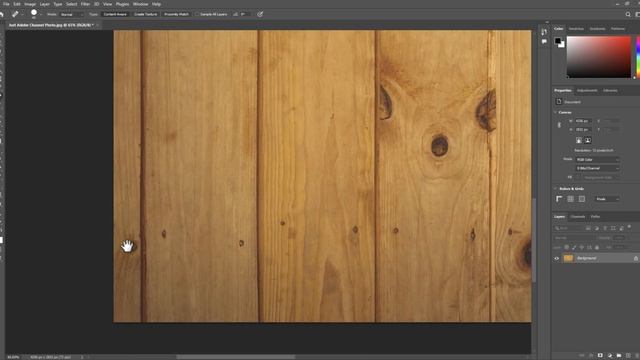This screenshot has height=360, width=640.
Task: Open the Window menu
Action: pos(140,4)
